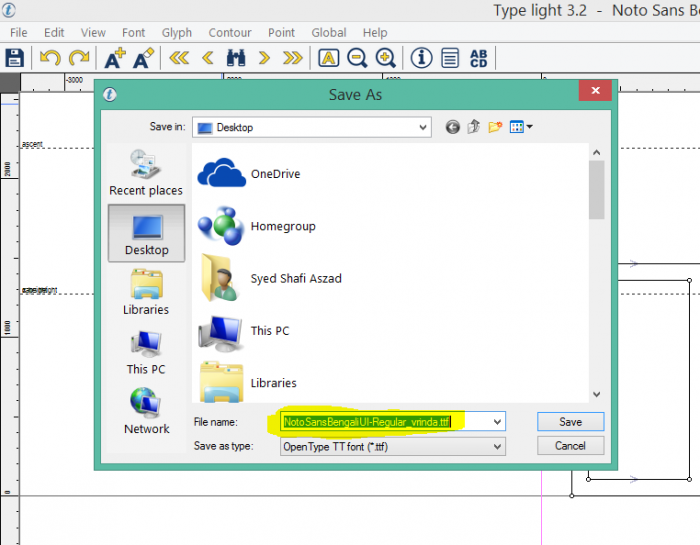The width and height of the screenshot is (700, 545).
Task: Select Syed Shafi Aszad folder
Action: [270, 278]
